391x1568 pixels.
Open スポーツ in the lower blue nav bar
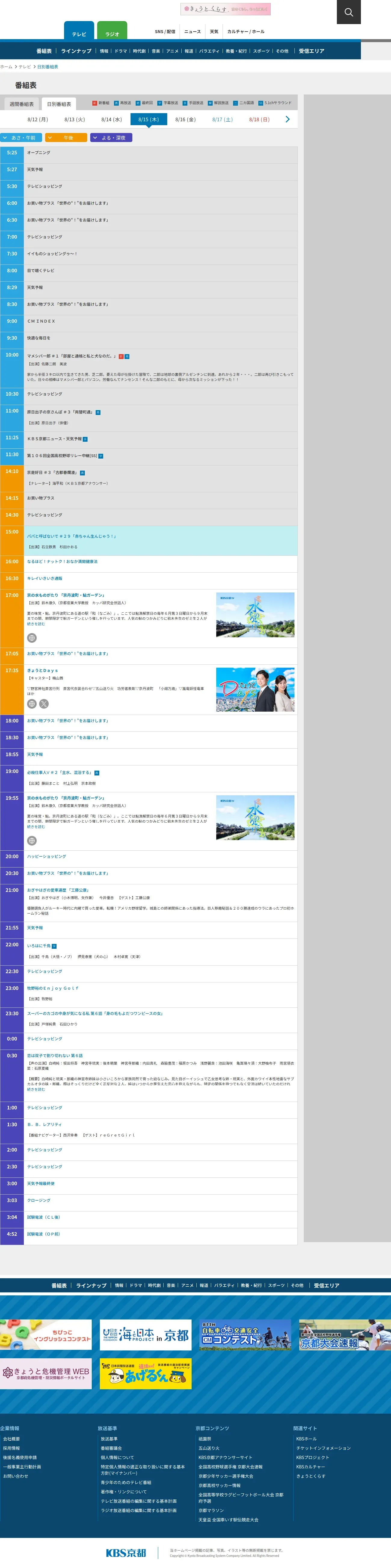click(x=276, y=1285)
